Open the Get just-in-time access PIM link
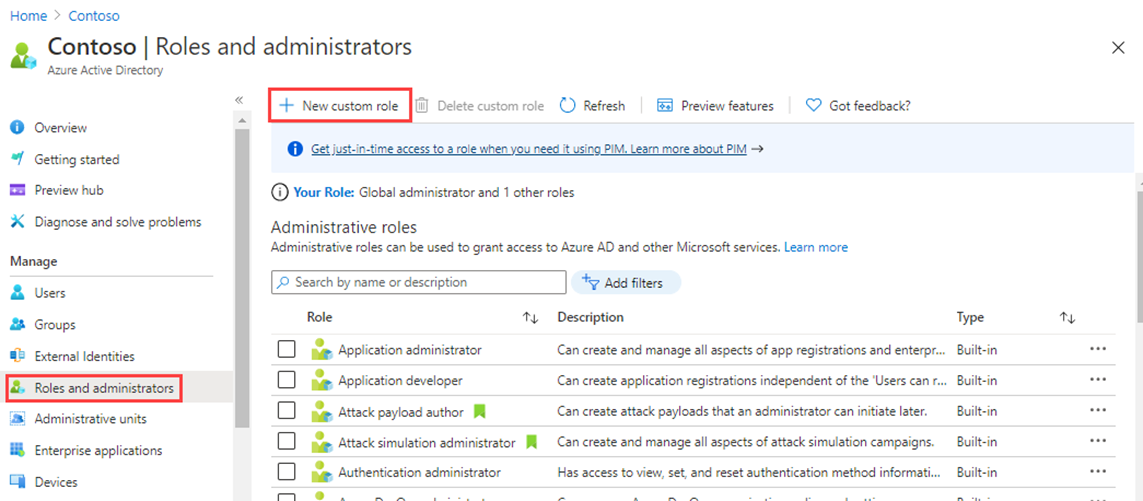This screenshot has width=1143, height=501. [x=529, y=149]
